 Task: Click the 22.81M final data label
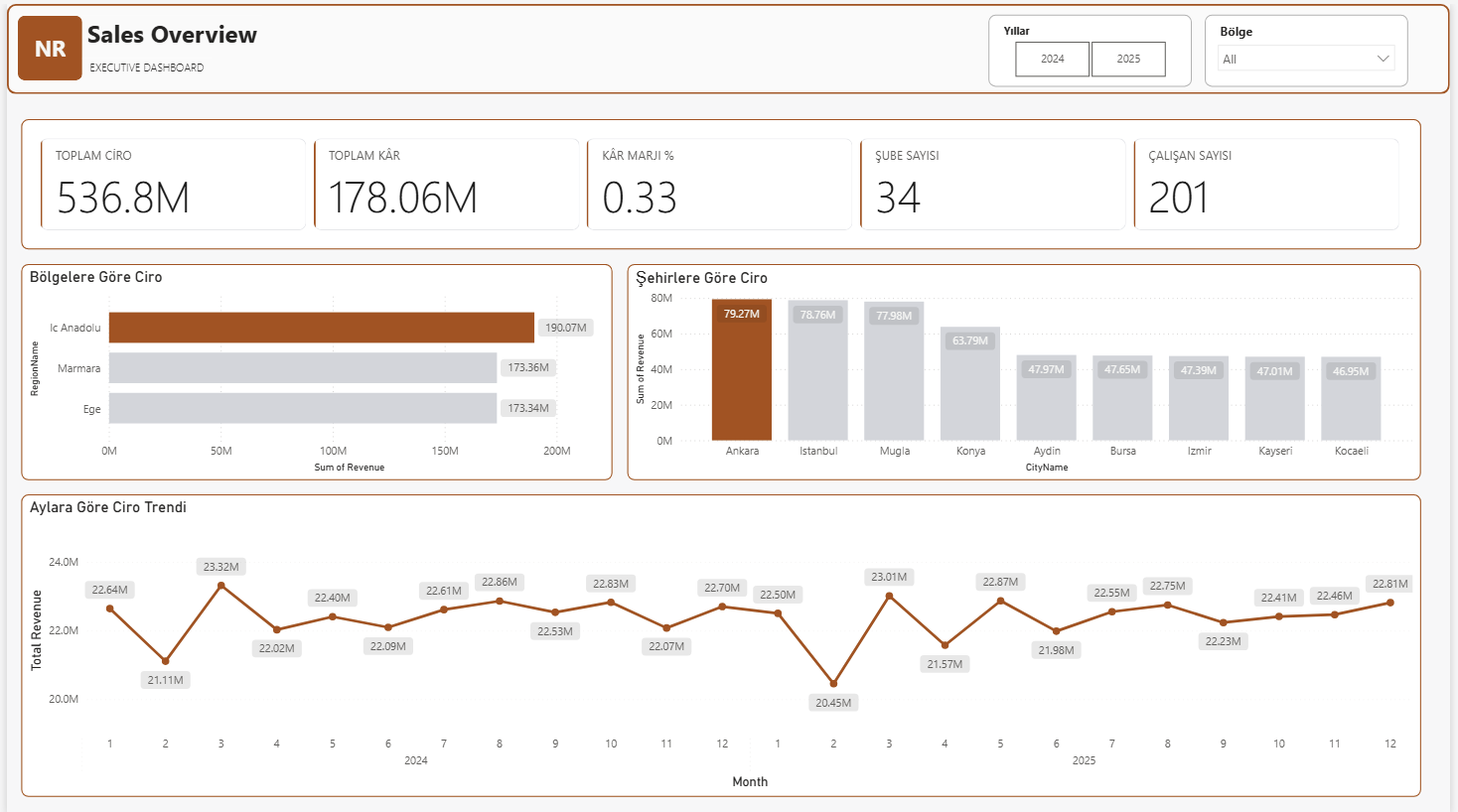point(1389,584)
